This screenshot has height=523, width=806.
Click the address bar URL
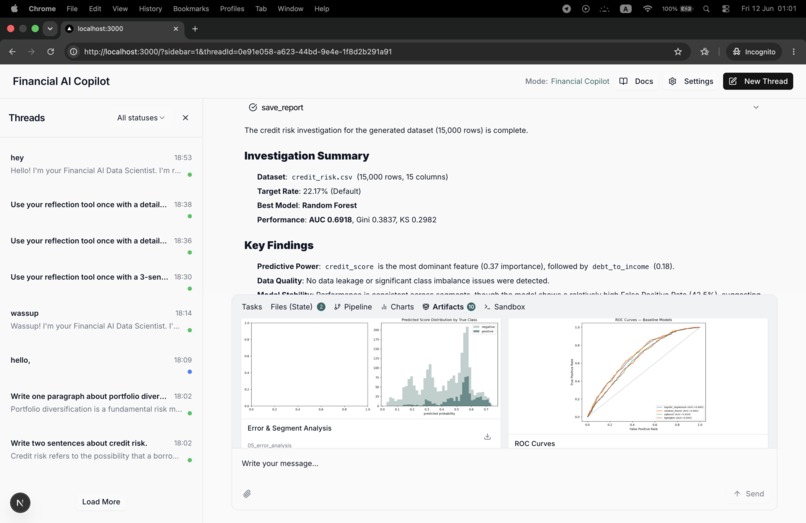click(x=237, y=51)
